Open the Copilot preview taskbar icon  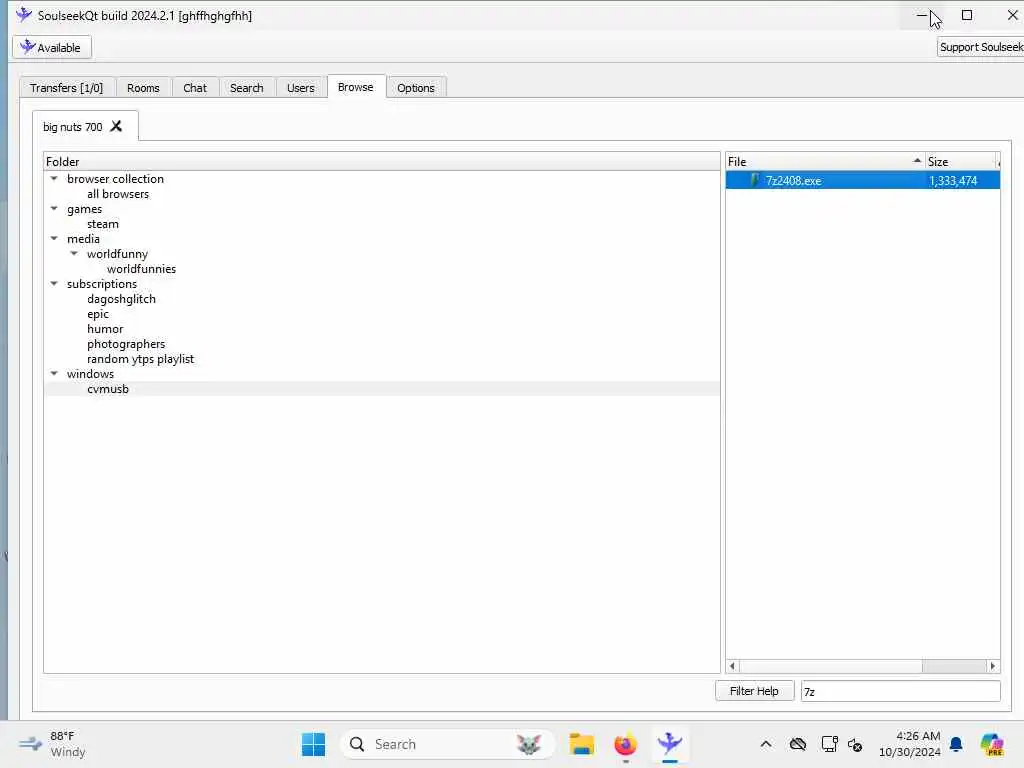pos(991,744)
